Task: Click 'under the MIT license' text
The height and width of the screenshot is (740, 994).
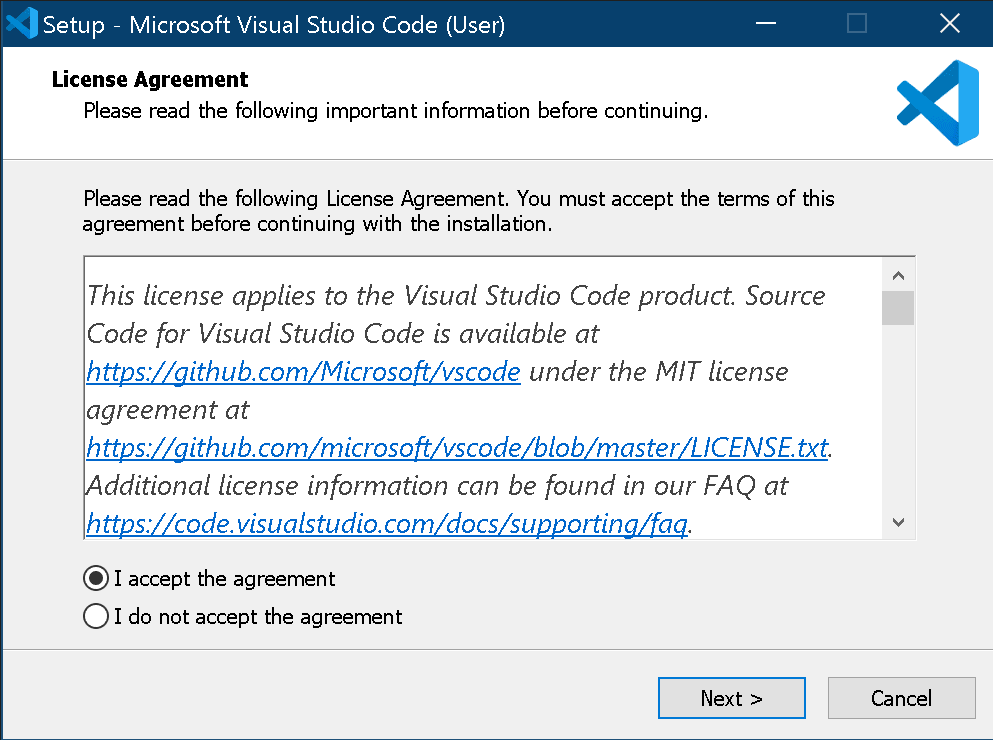Action: [x=659, y=372]
